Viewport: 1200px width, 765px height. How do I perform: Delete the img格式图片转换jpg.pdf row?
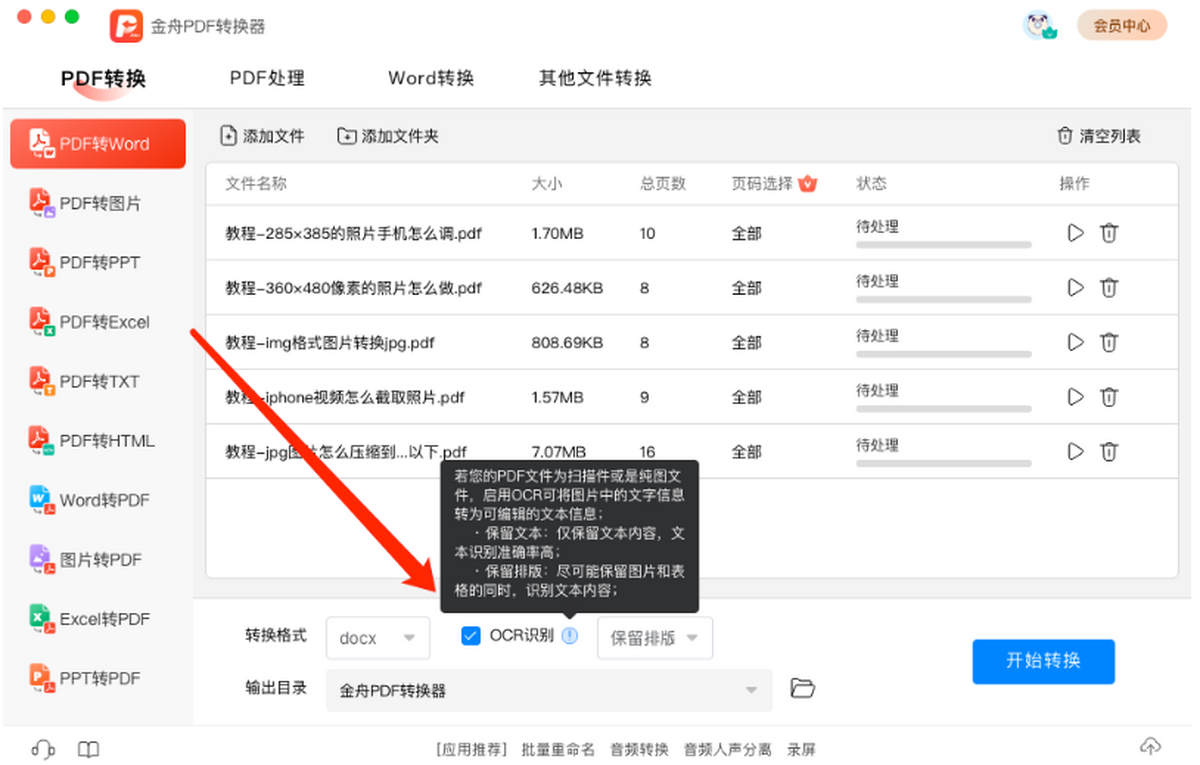tap(1109, 343)
